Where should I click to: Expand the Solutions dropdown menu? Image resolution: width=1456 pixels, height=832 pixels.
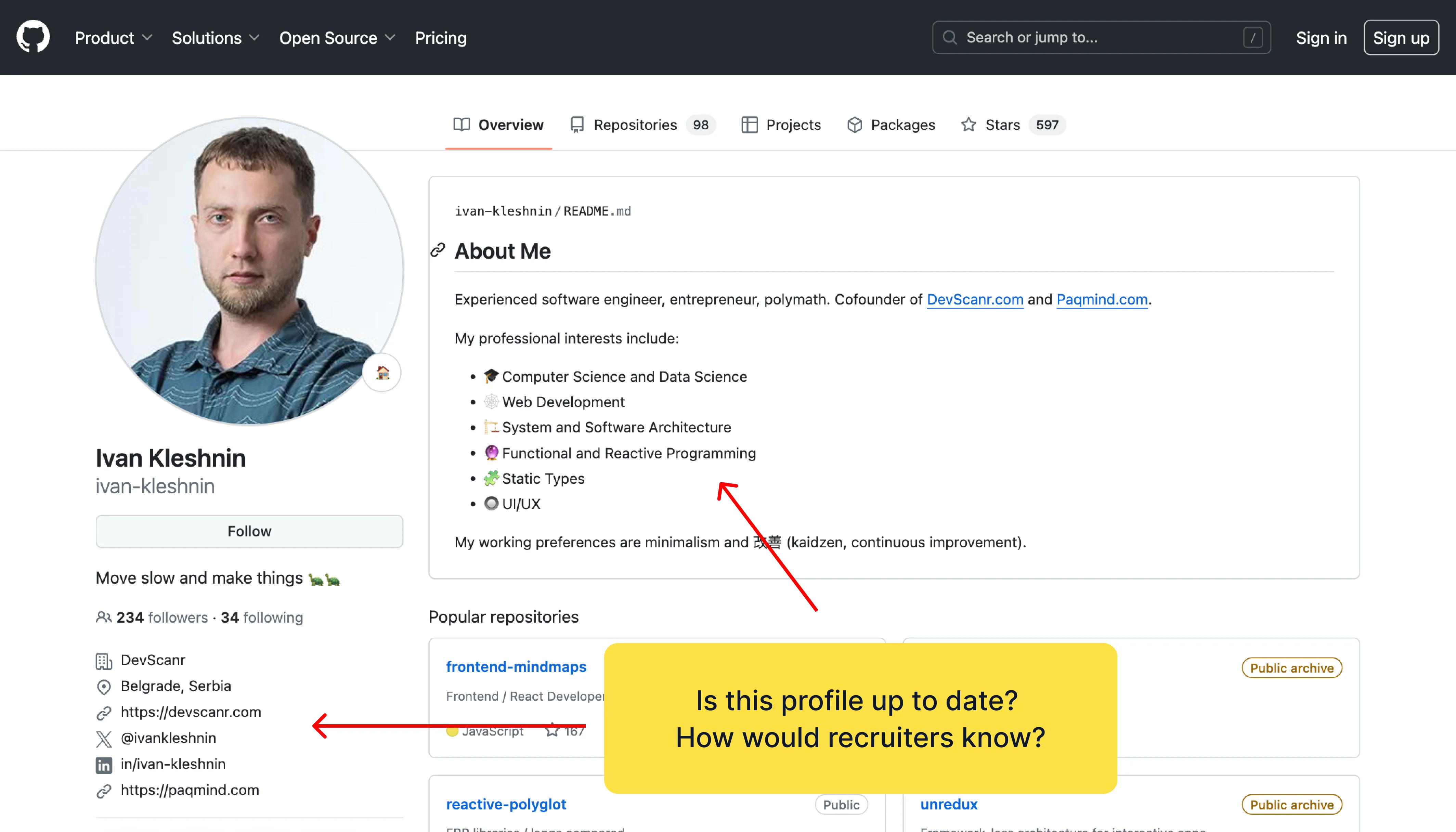(216, 38)
